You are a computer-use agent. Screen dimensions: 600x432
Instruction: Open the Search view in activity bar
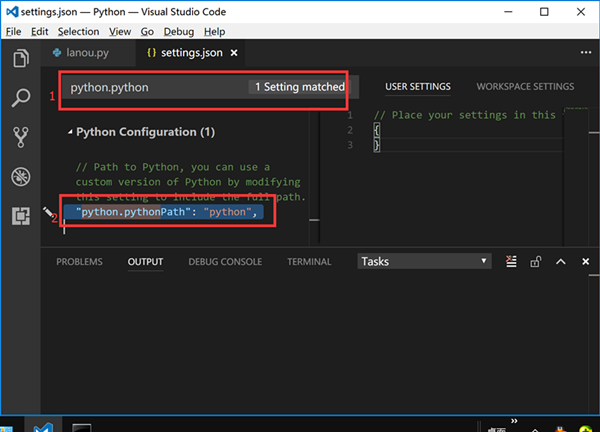coord(20,98)
